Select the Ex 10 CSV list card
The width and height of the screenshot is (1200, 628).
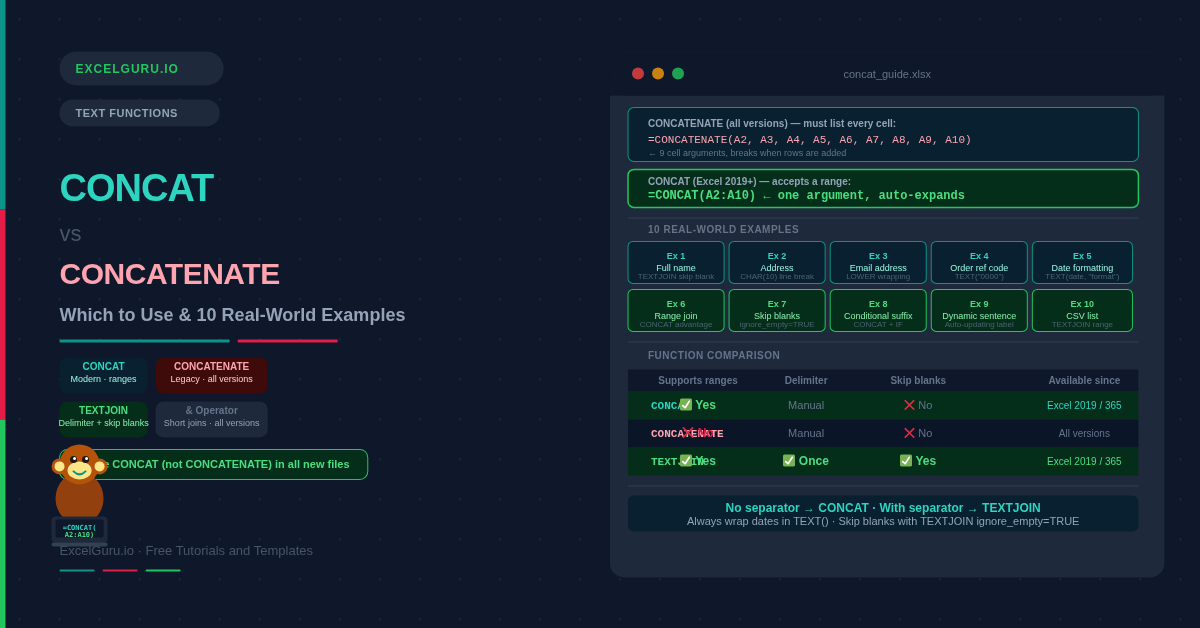click(1082, 311)
